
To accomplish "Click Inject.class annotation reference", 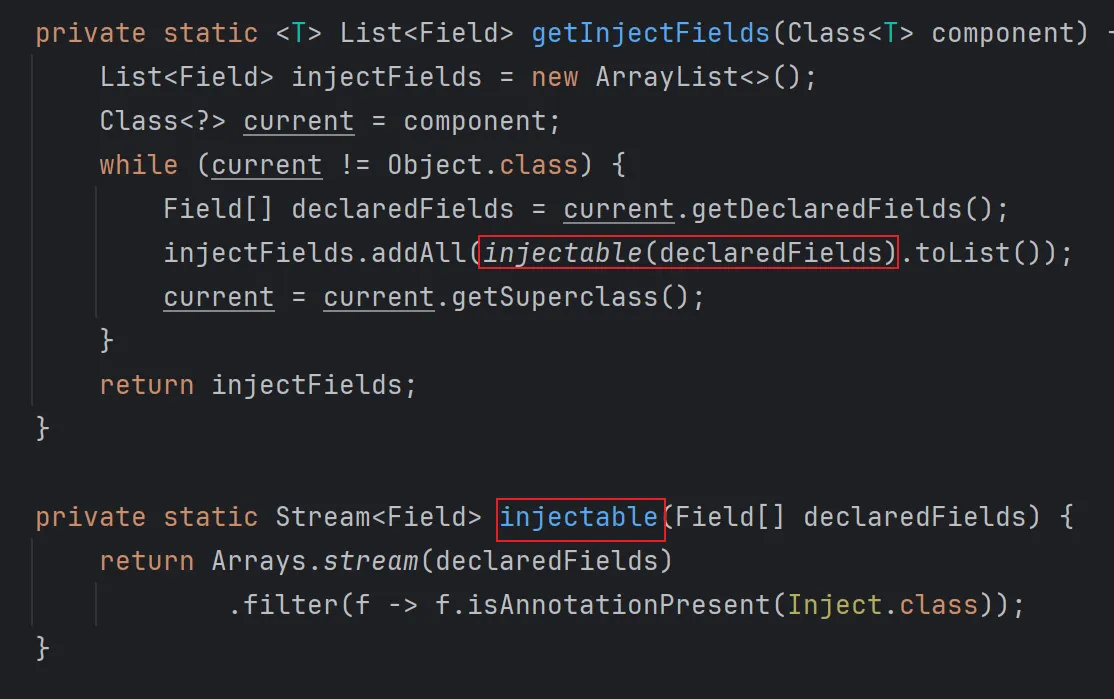I will click(x=882, y=605).
